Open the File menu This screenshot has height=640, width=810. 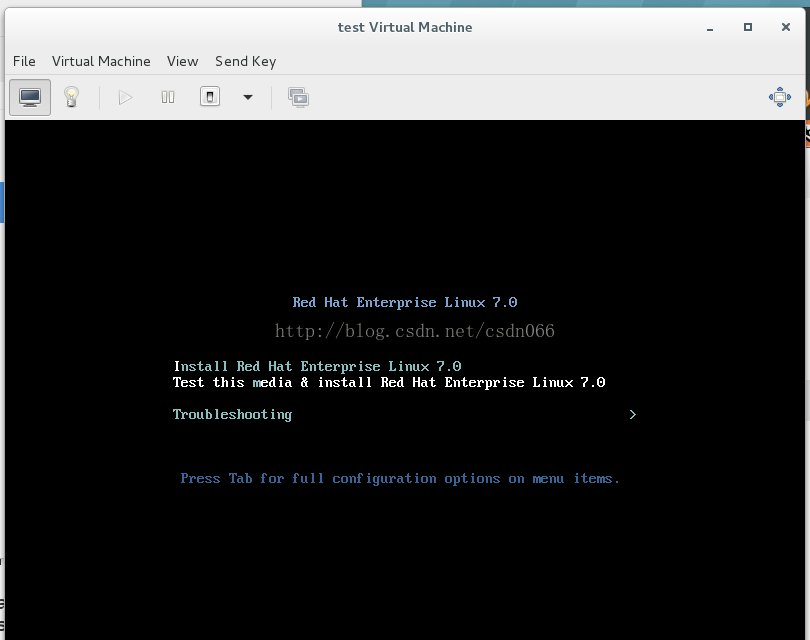24,61
